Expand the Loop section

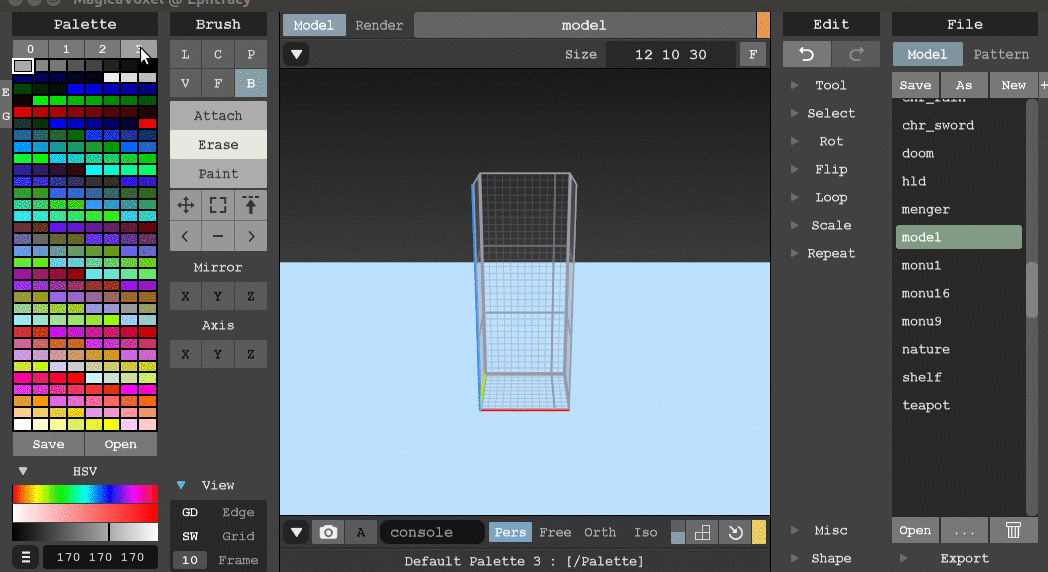pyautogui.click(x=831, y=197)
